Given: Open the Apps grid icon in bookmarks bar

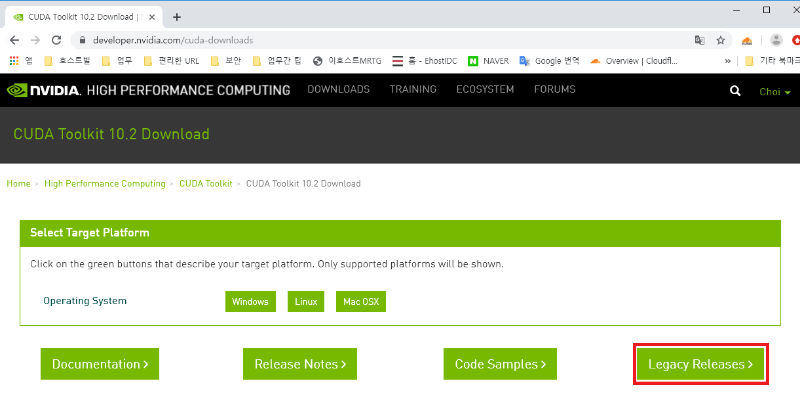Looking at the screenshot, I should pyautogui.click(x=14, y=61).
